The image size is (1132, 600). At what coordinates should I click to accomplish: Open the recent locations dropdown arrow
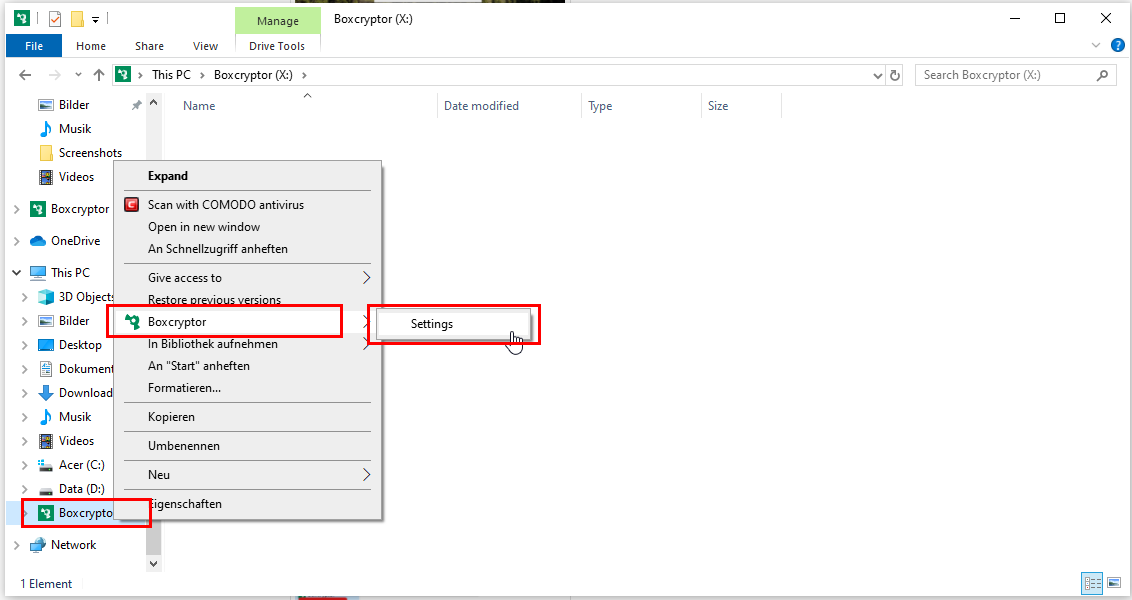(x=78, y=75)
